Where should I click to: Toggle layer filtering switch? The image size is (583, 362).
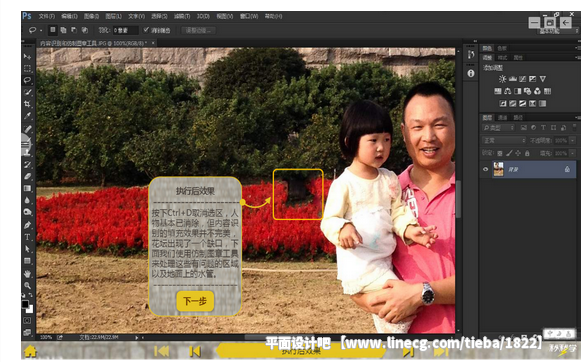pos(574,128)
